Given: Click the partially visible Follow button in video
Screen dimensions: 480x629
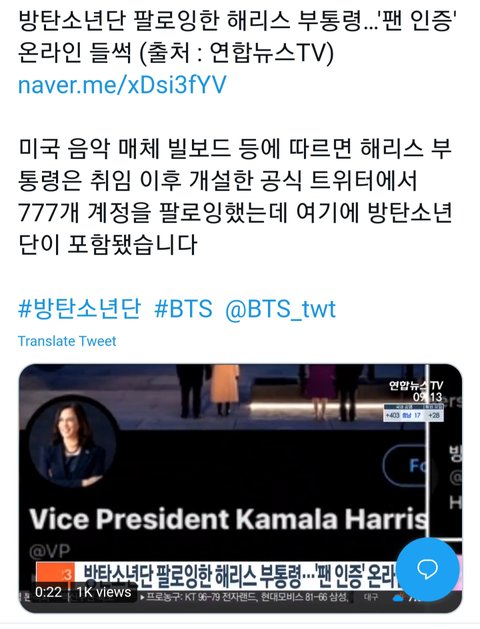Looking at the screenshot, I should click(x=405, y=466).
